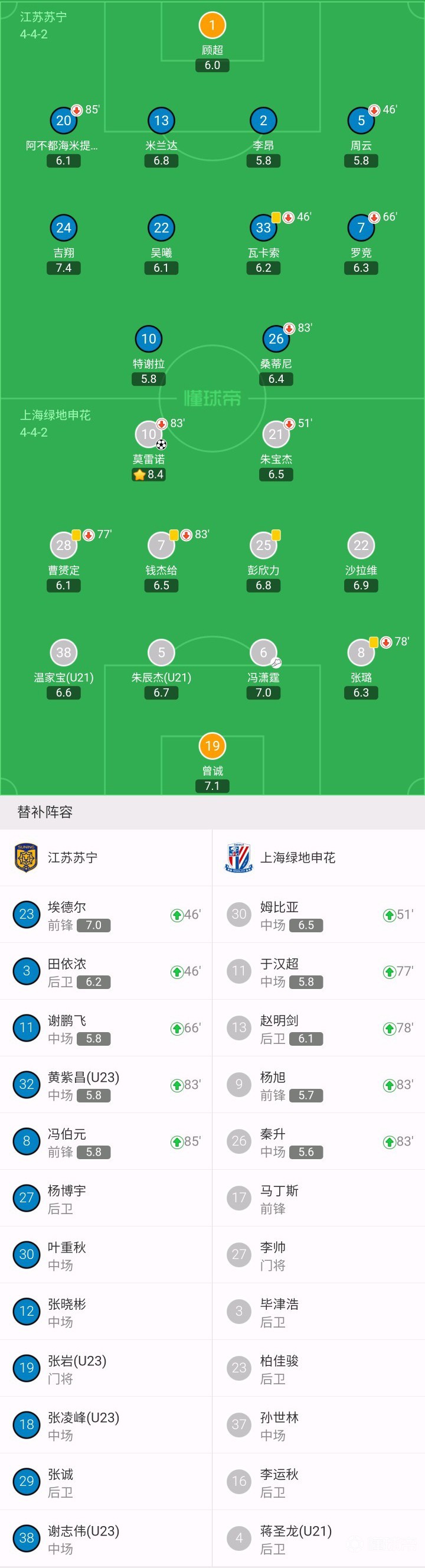Tap the Shanghai Shenhua club badge
The image size is (425, 1568).
click(238, 857)
